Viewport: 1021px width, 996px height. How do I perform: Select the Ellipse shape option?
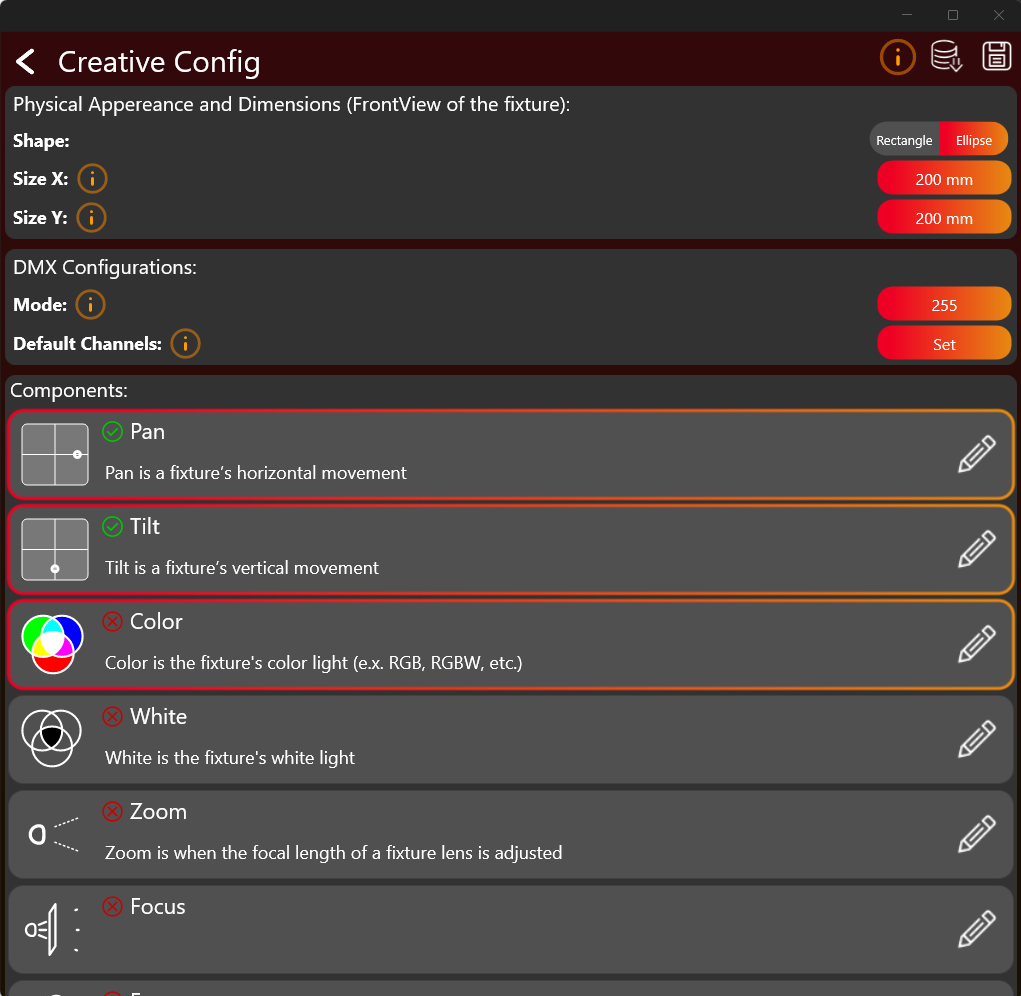coord(973,140)
